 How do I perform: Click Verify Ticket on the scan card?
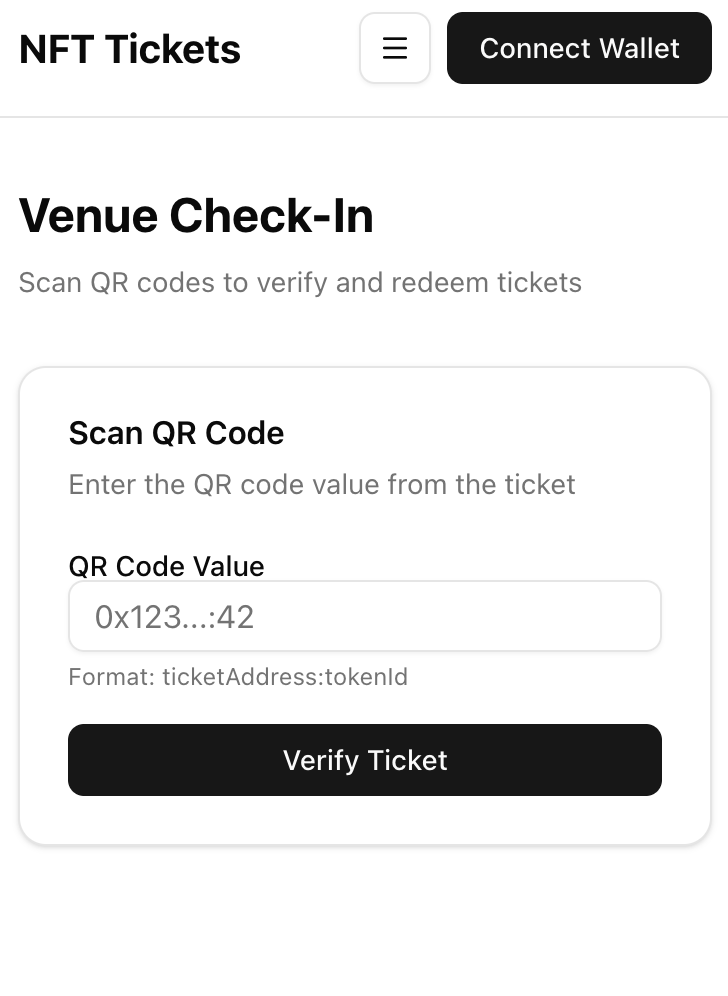(364, 760)
